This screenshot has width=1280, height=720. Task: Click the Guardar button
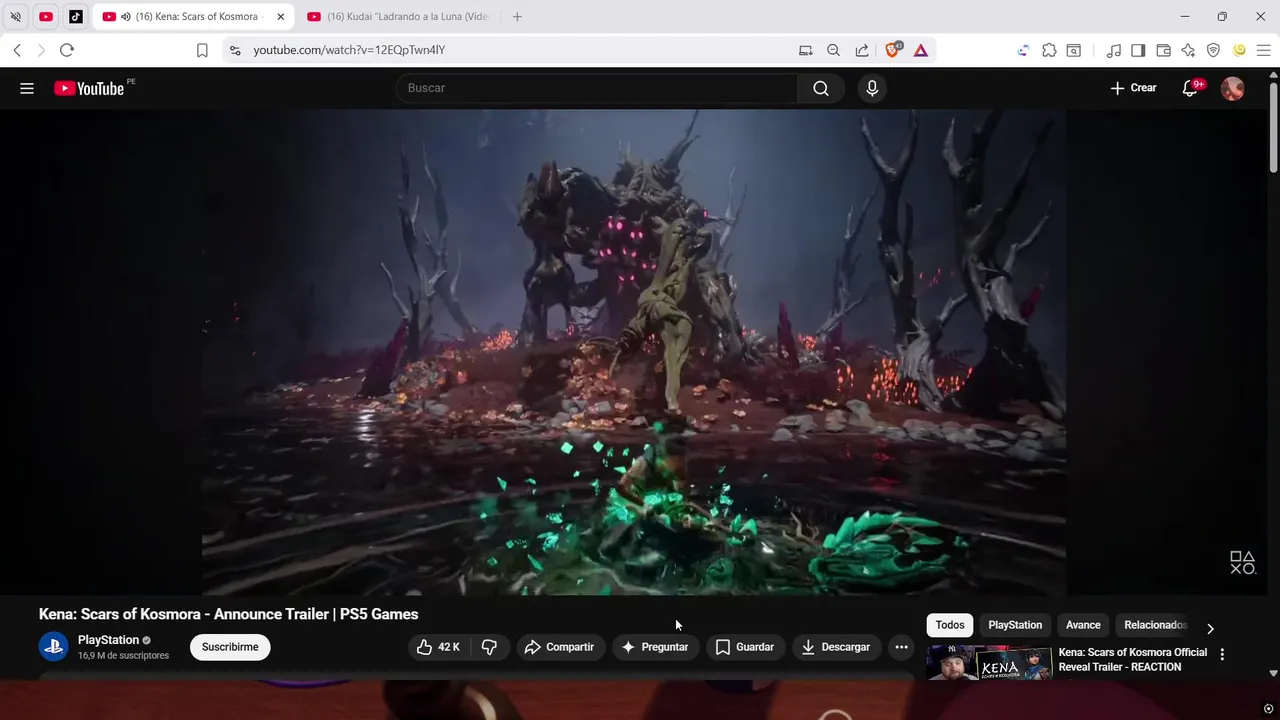(745, 647)
